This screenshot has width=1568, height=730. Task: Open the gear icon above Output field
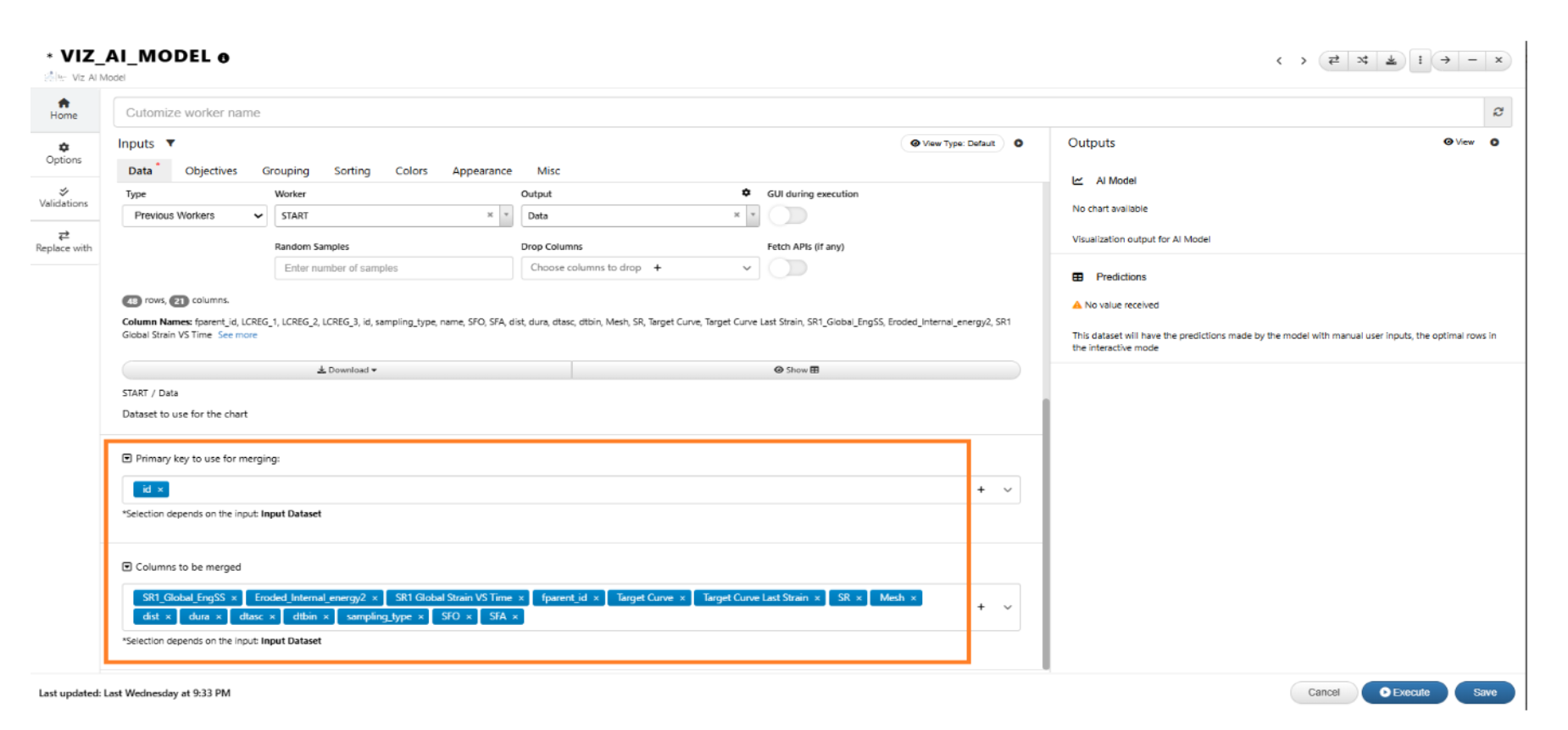[746, 192]
